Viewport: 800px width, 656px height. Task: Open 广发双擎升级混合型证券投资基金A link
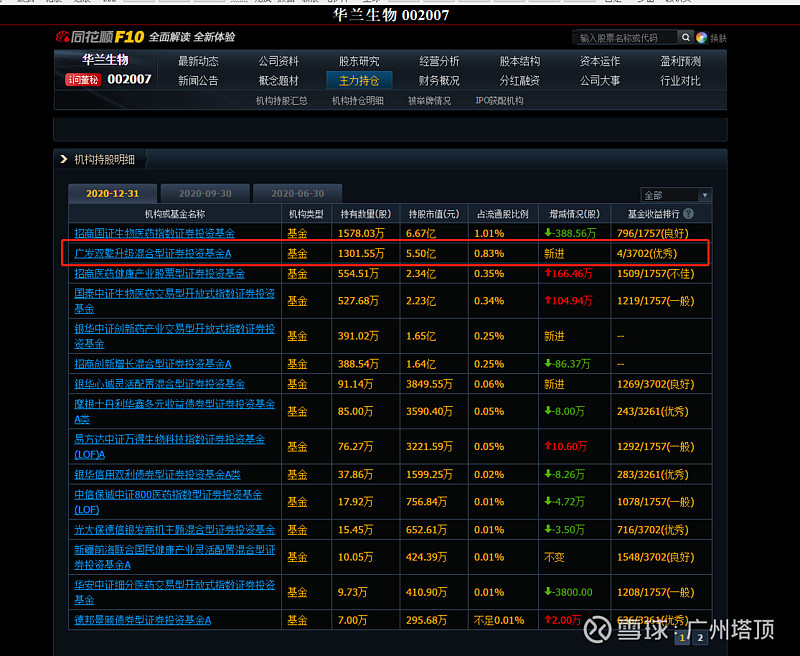153,253
